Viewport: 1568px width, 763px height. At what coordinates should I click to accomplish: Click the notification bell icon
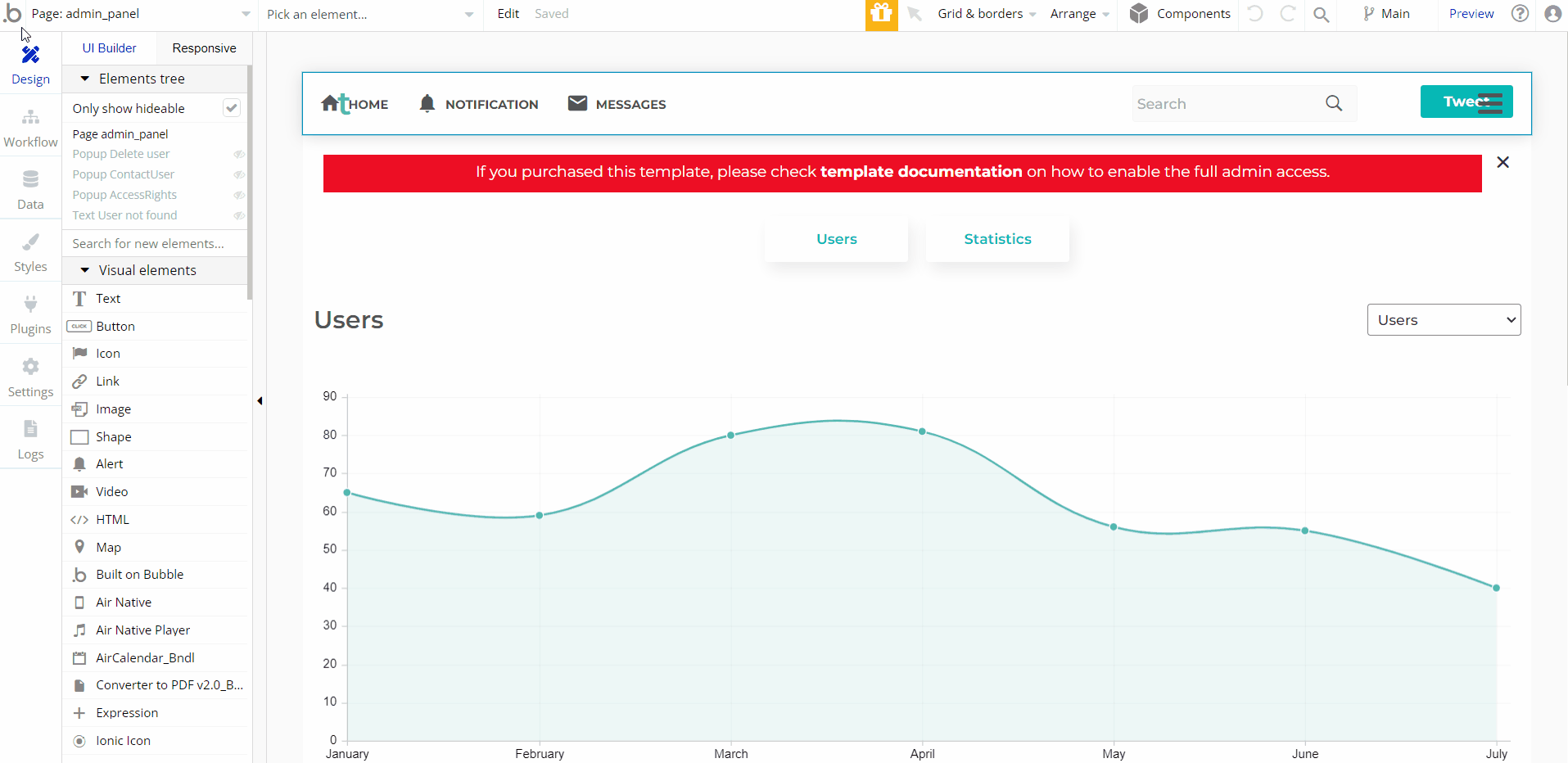[x=427, y=103]
